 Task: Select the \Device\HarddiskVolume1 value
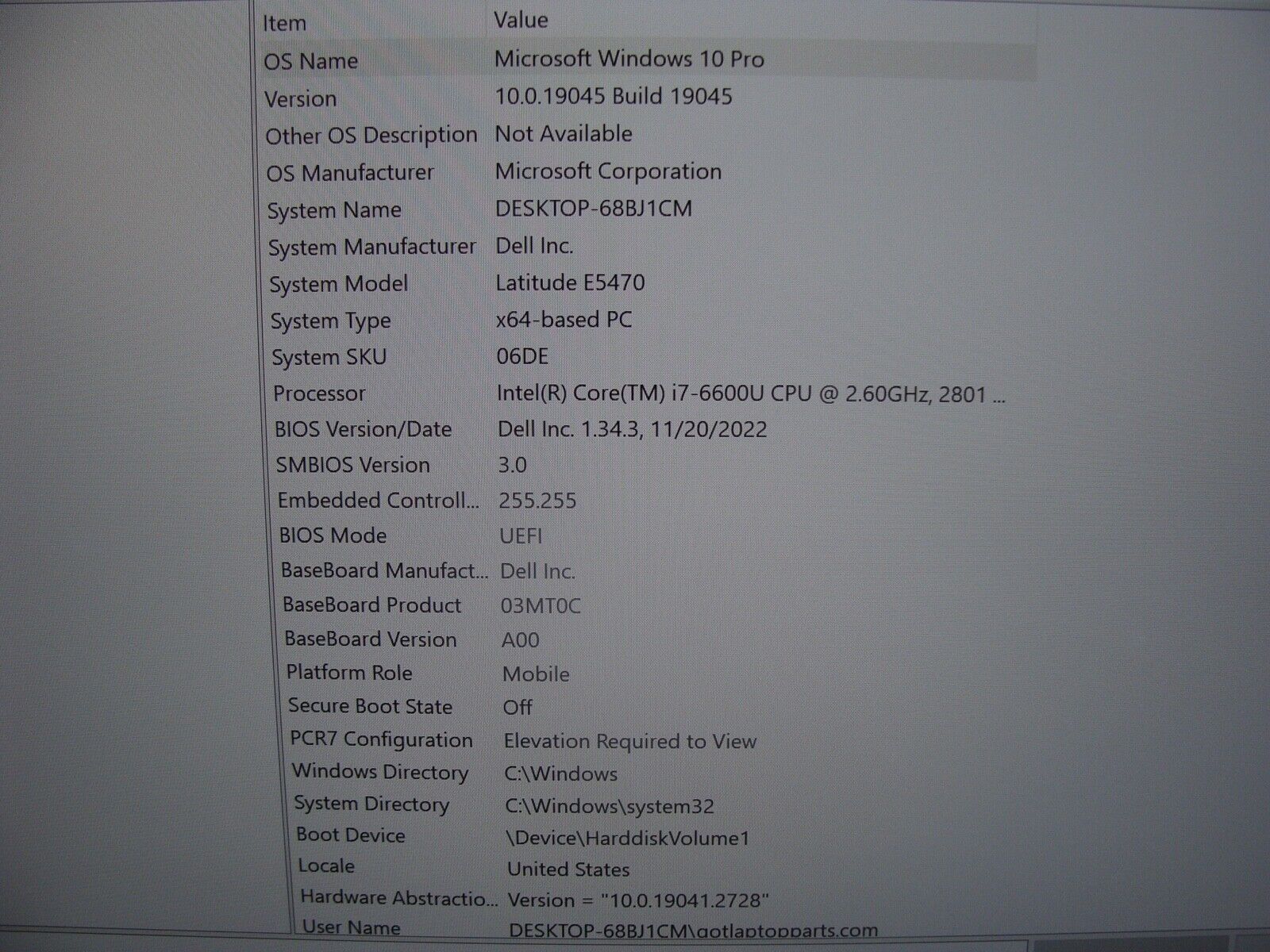[628, 838]
